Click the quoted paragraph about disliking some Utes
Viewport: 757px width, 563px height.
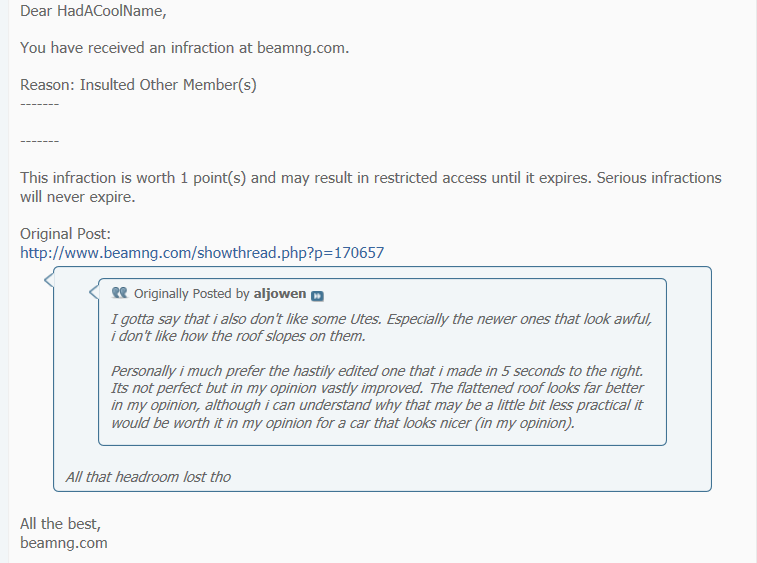click(381, 327)
